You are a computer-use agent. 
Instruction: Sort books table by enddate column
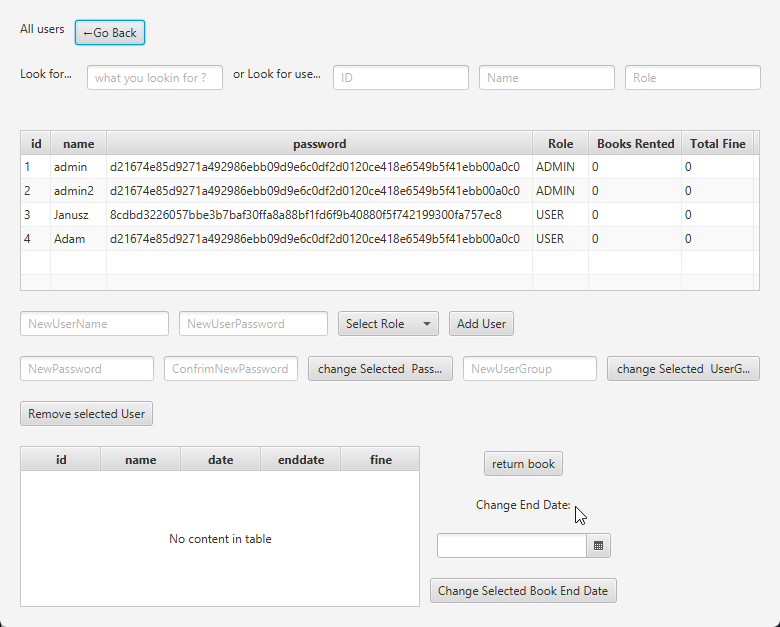[x=300, y=460]
